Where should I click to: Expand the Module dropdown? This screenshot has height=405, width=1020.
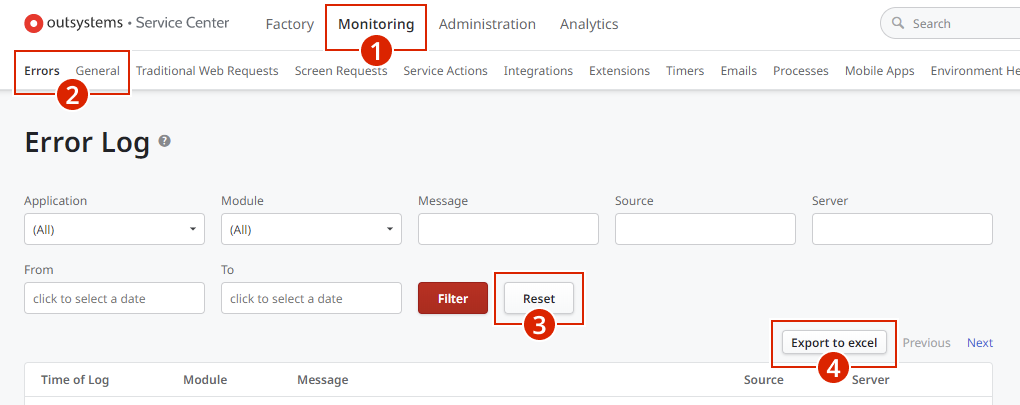pyautogui.click(x=312, y=229)
